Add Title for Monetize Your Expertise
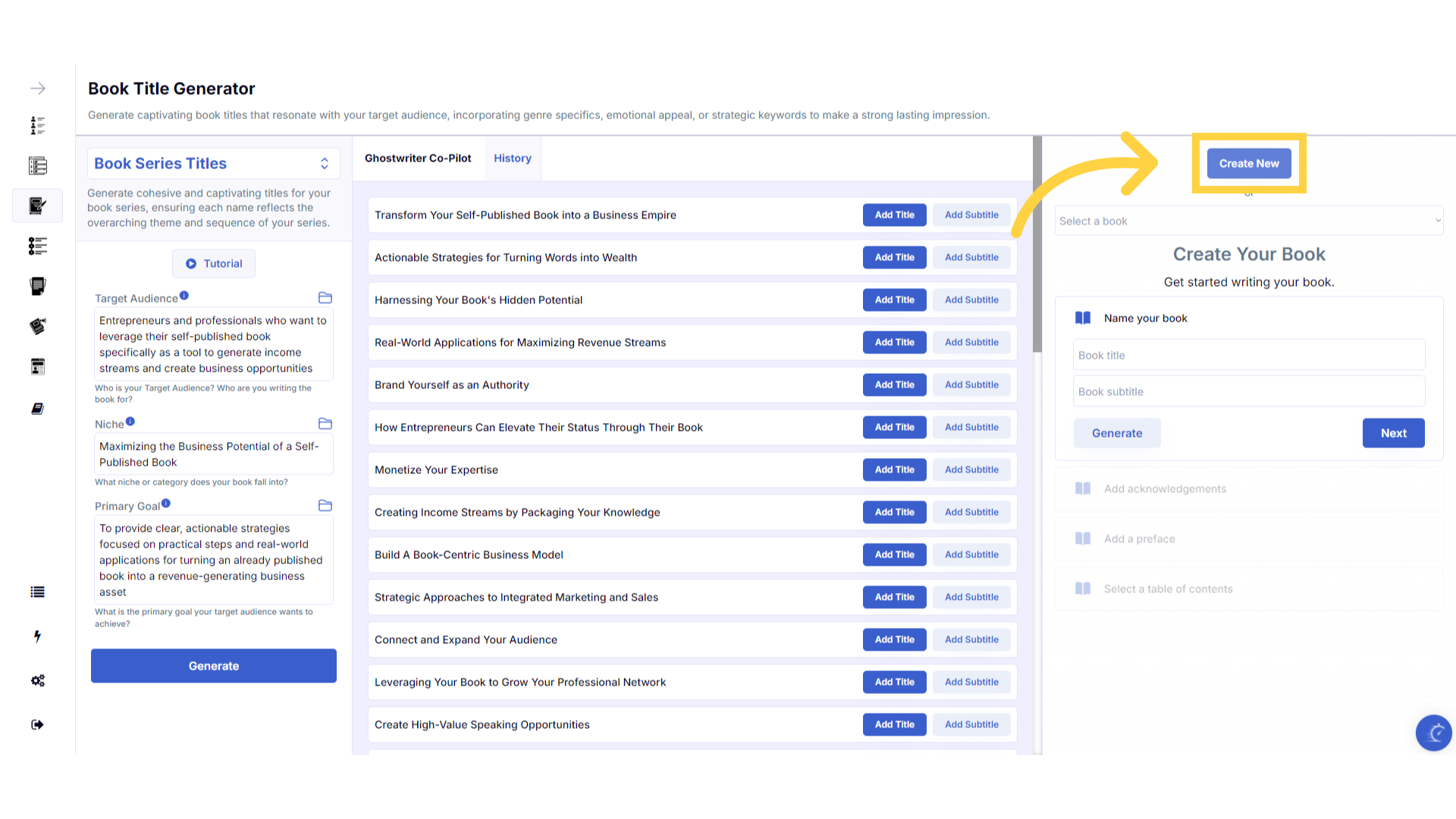 click(894, 470)
